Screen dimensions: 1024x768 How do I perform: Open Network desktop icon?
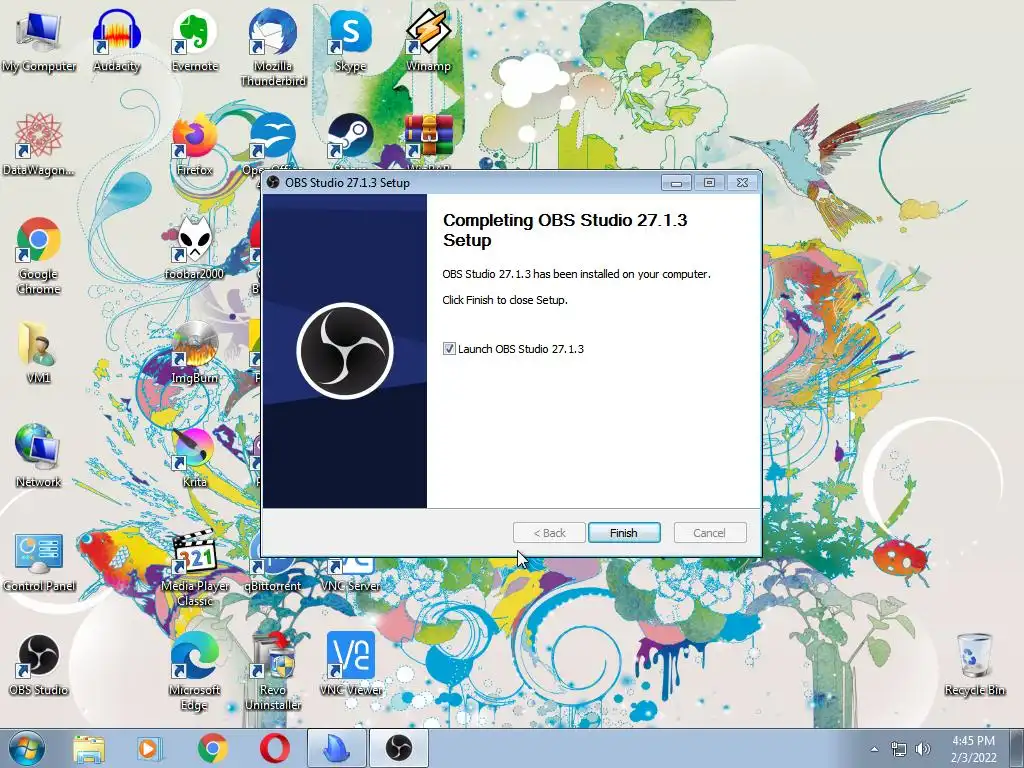[38, 456]
